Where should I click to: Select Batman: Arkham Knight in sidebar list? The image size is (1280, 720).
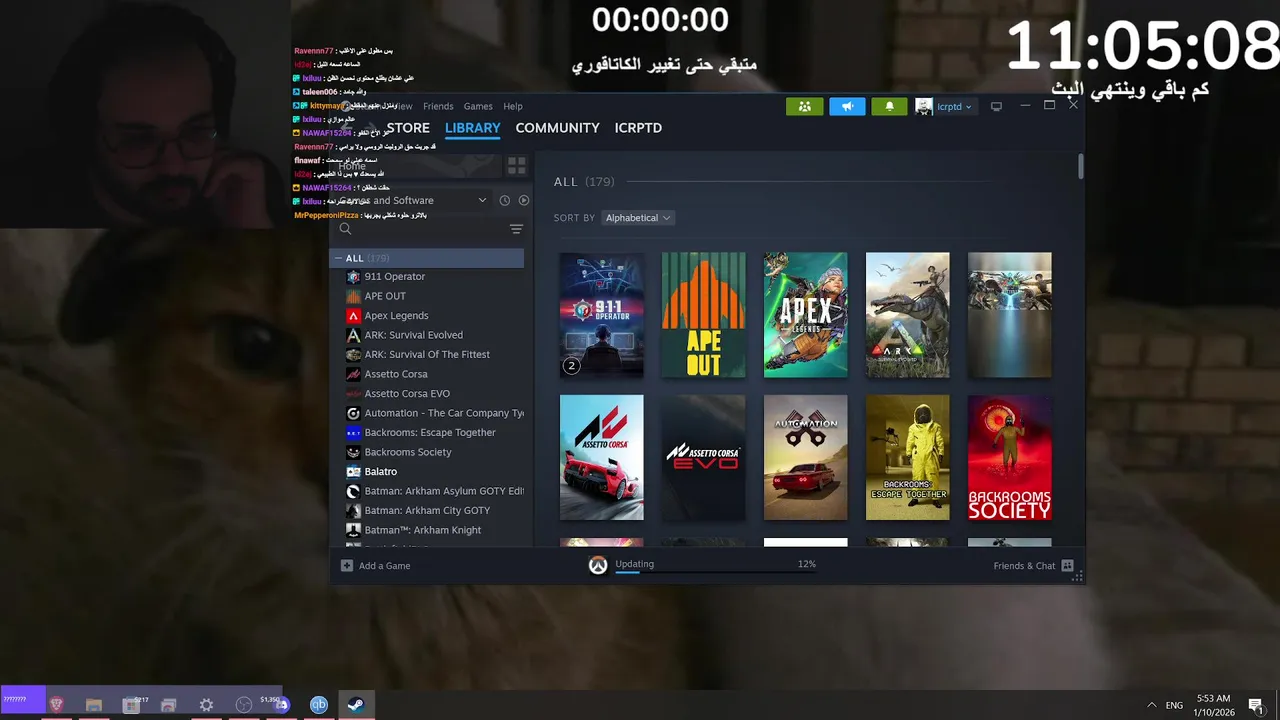click(x=428, y=530)
